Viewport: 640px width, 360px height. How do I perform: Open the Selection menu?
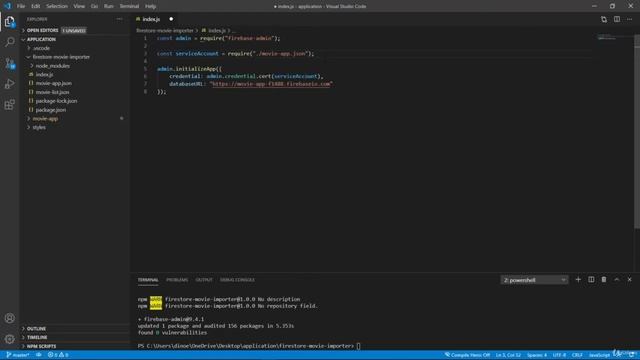point(57,6)
